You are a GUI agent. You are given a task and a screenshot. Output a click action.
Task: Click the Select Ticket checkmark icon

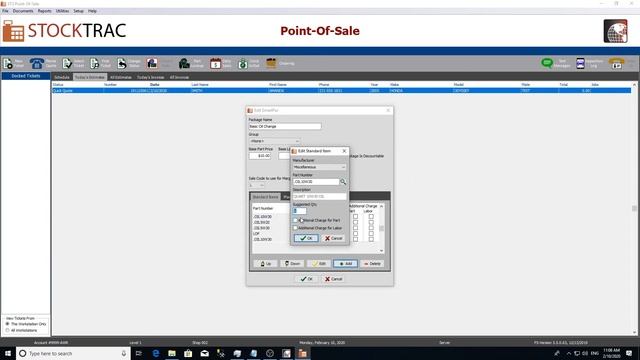coord(67,63)
